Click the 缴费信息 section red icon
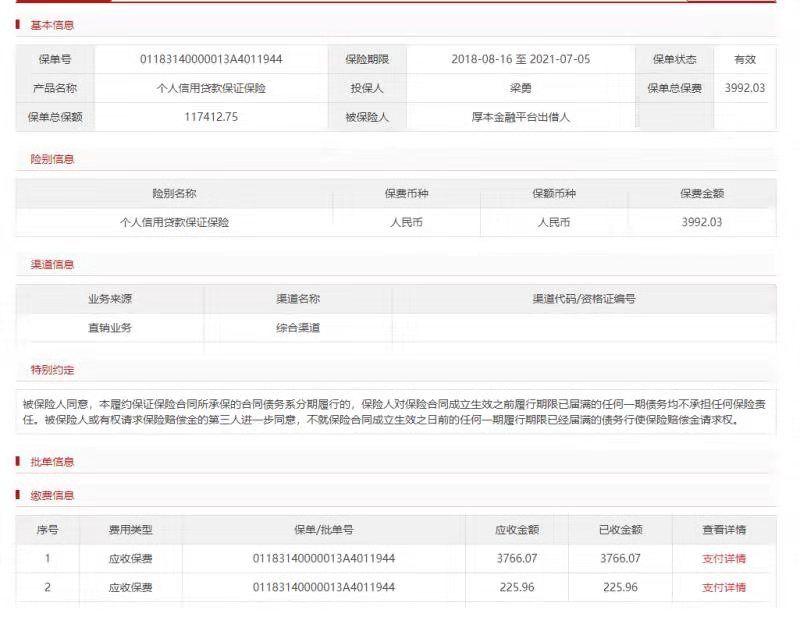This screenshot has width=800, height=617. coord(20,494)
